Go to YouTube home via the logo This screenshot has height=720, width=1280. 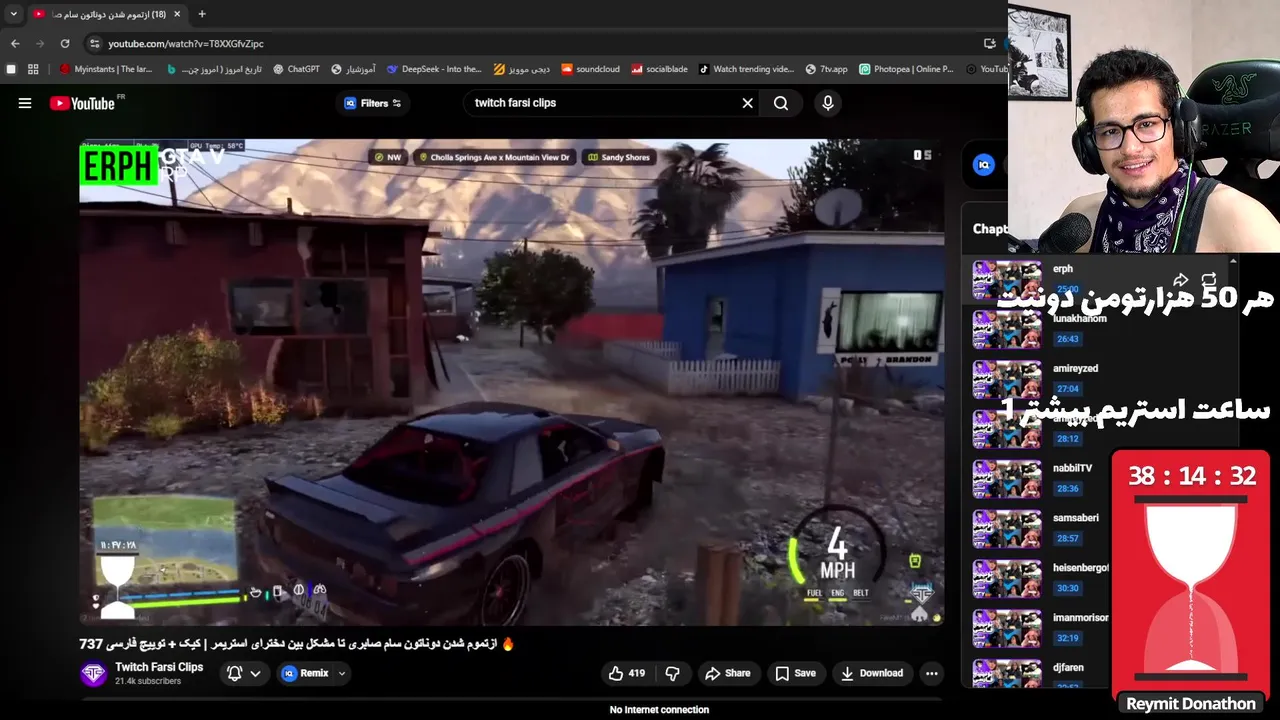pos(82,103)
